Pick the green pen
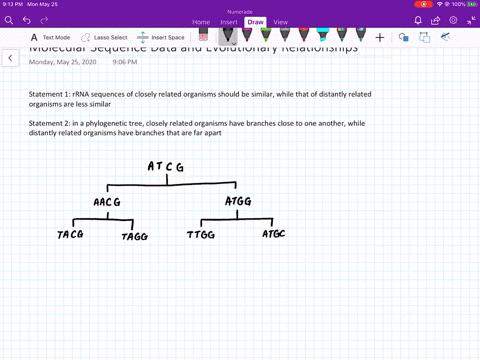Image resolution: width=480 pixels, height=360 pixels. coord(266,35)
